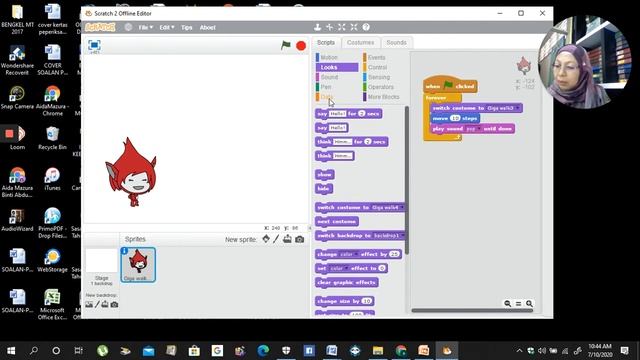Click the steps value in move block

point(455,118)
